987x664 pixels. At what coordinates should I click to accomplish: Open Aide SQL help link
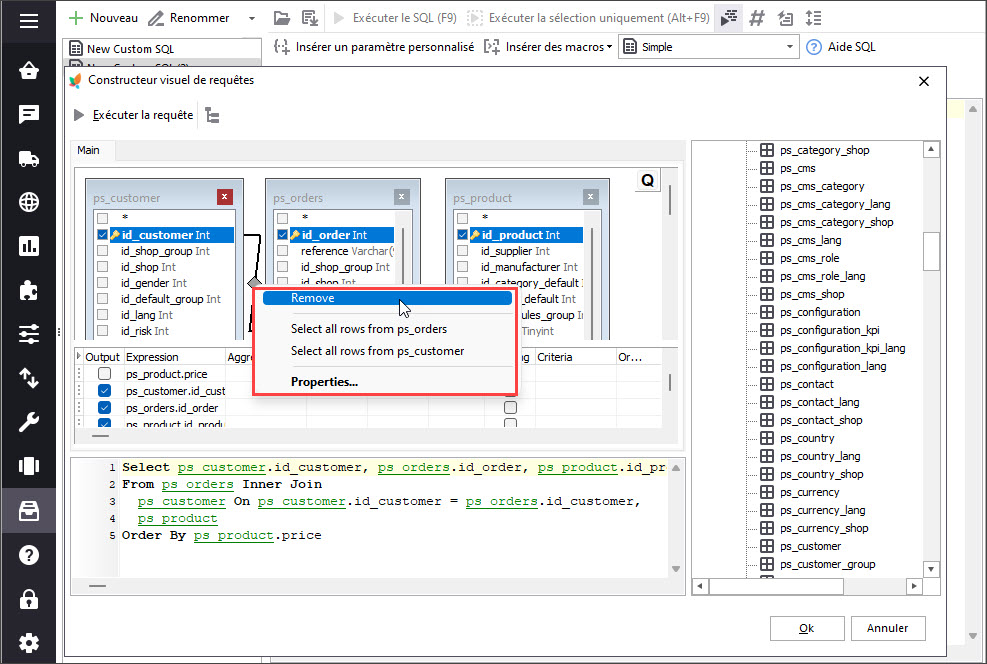click(841, 47)
